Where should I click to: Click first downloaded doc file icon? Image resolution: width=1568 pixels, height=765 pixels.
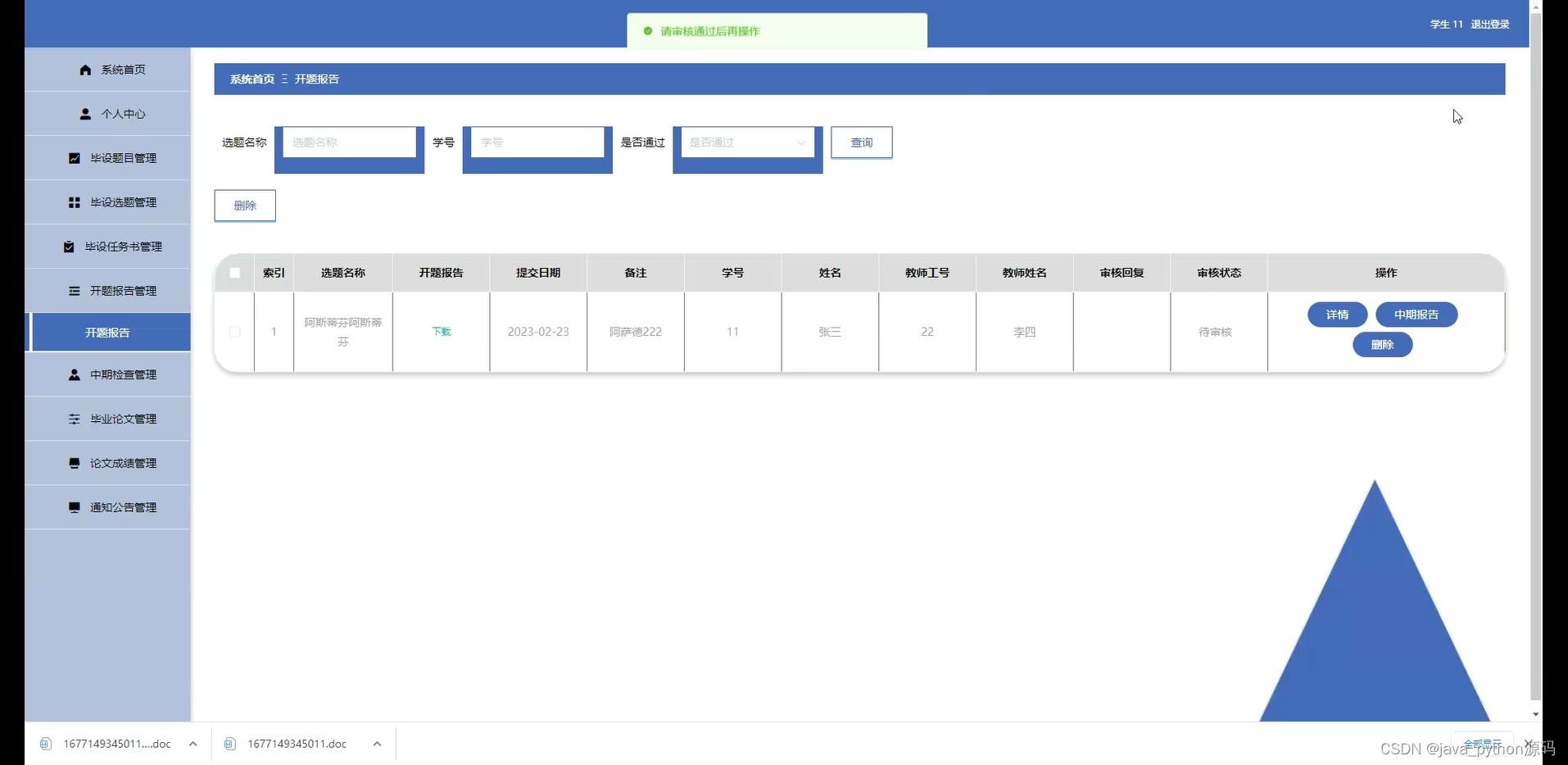click(x=46, y=744)
